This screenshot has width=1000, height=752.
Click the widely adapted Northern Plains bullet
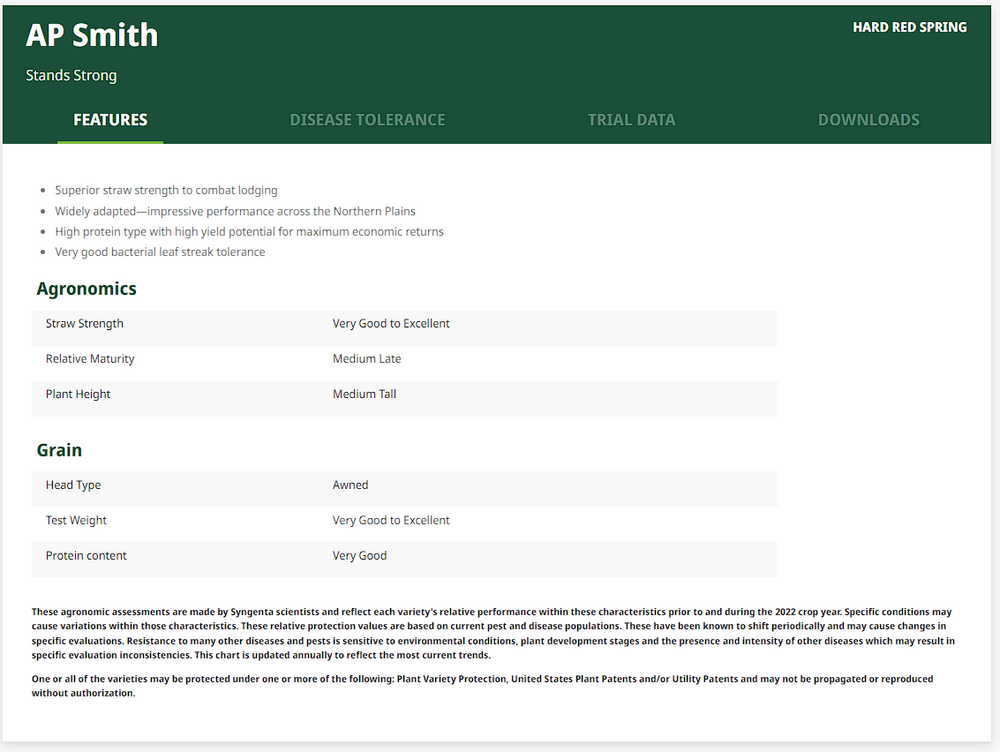[235, 211]
